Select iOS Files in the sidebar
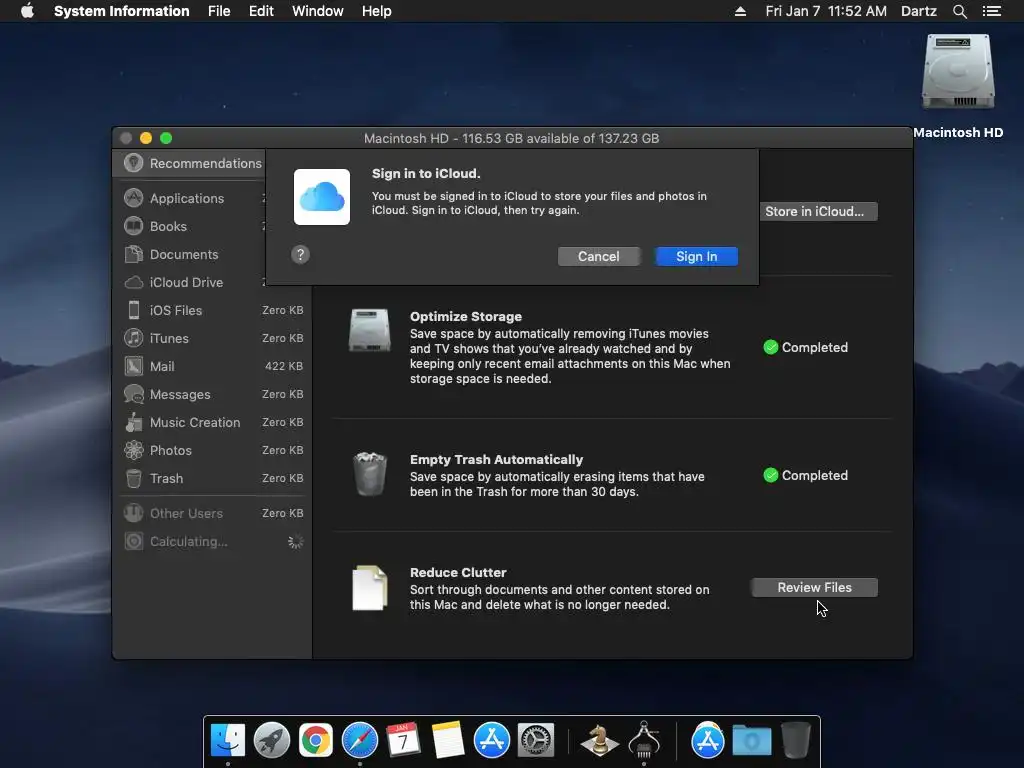The height and width of the screenshot is (768, 1024). click(x=214, y=310)
